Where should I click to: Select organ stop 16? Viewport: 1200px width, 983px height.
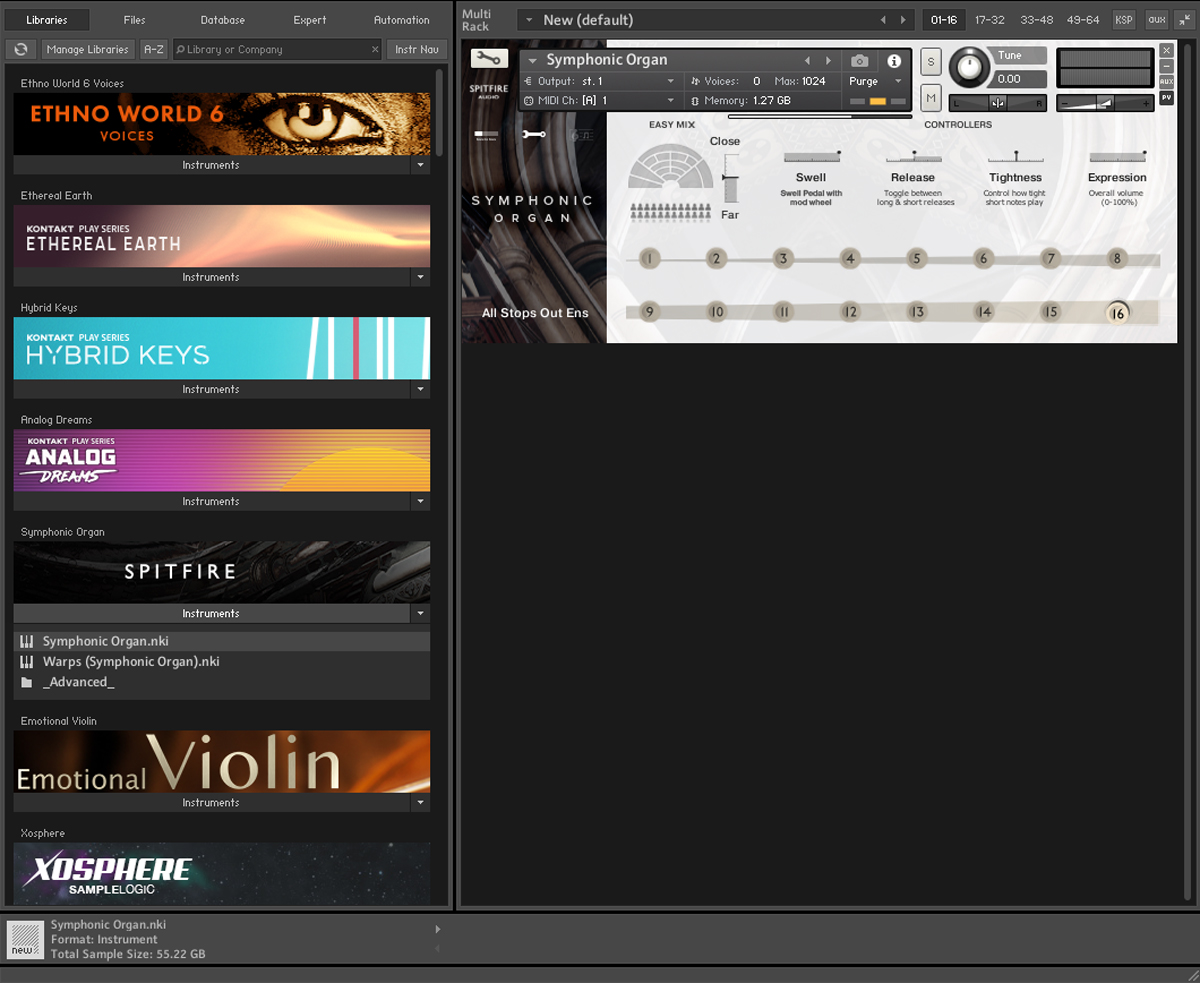click(x=1117, y=313)
